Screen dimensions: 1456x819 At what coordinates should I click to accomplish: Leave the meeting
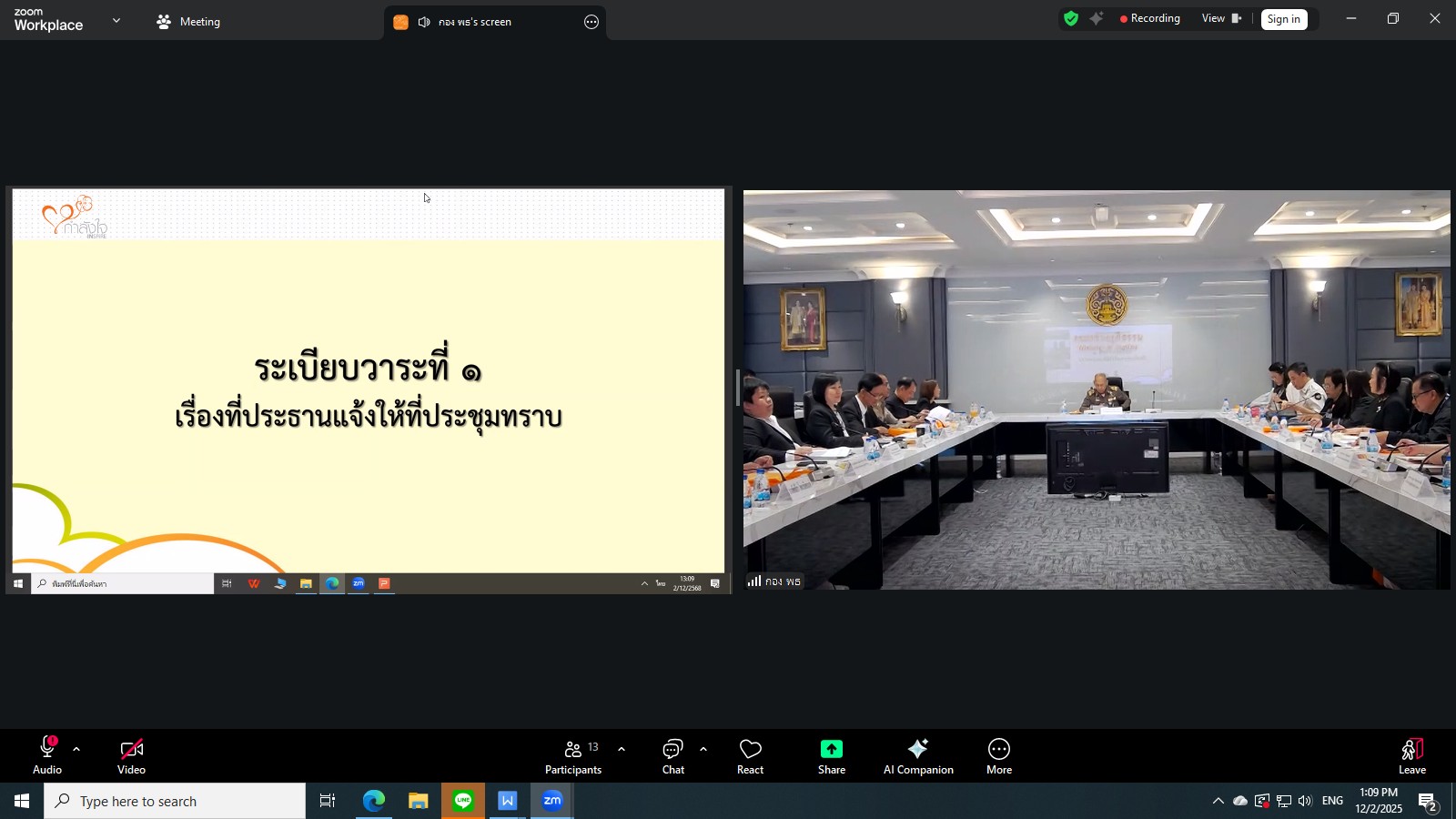(x=1411, y=755)
